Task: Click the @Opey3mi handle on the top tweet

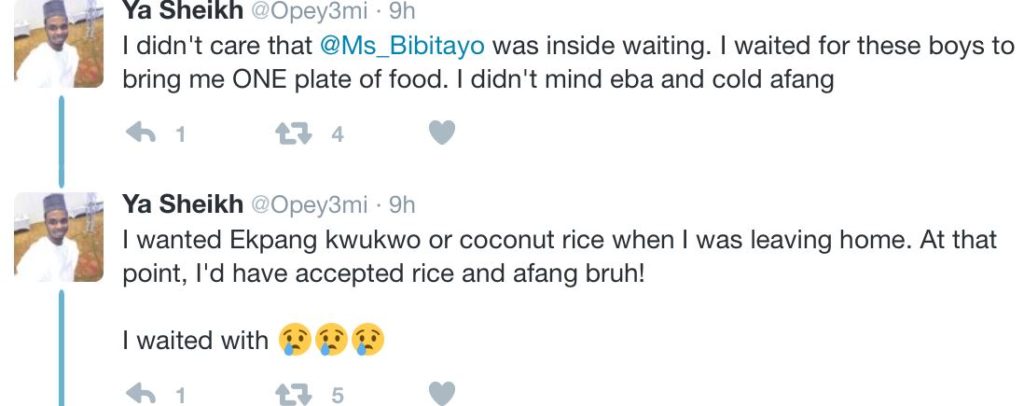Action: pyautogui.click(x=308, y=11)
